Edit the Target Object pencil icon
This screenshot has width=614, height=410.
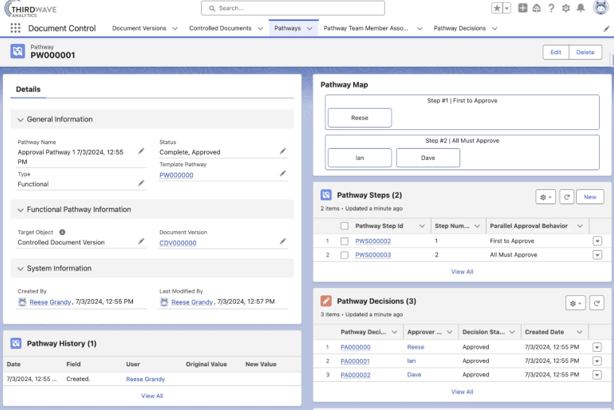141,241
